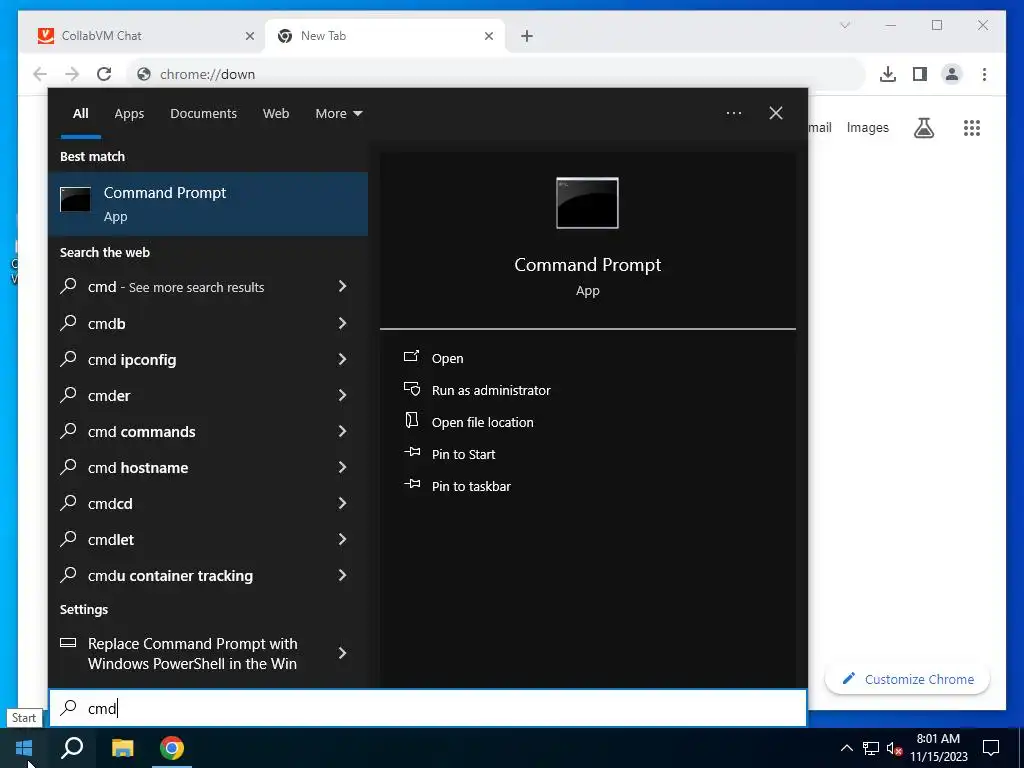Image resolution: width=1024 pixels, height=768 pixels.
Task: Click the network status tray icon
Action: click(x=871, y=748)
